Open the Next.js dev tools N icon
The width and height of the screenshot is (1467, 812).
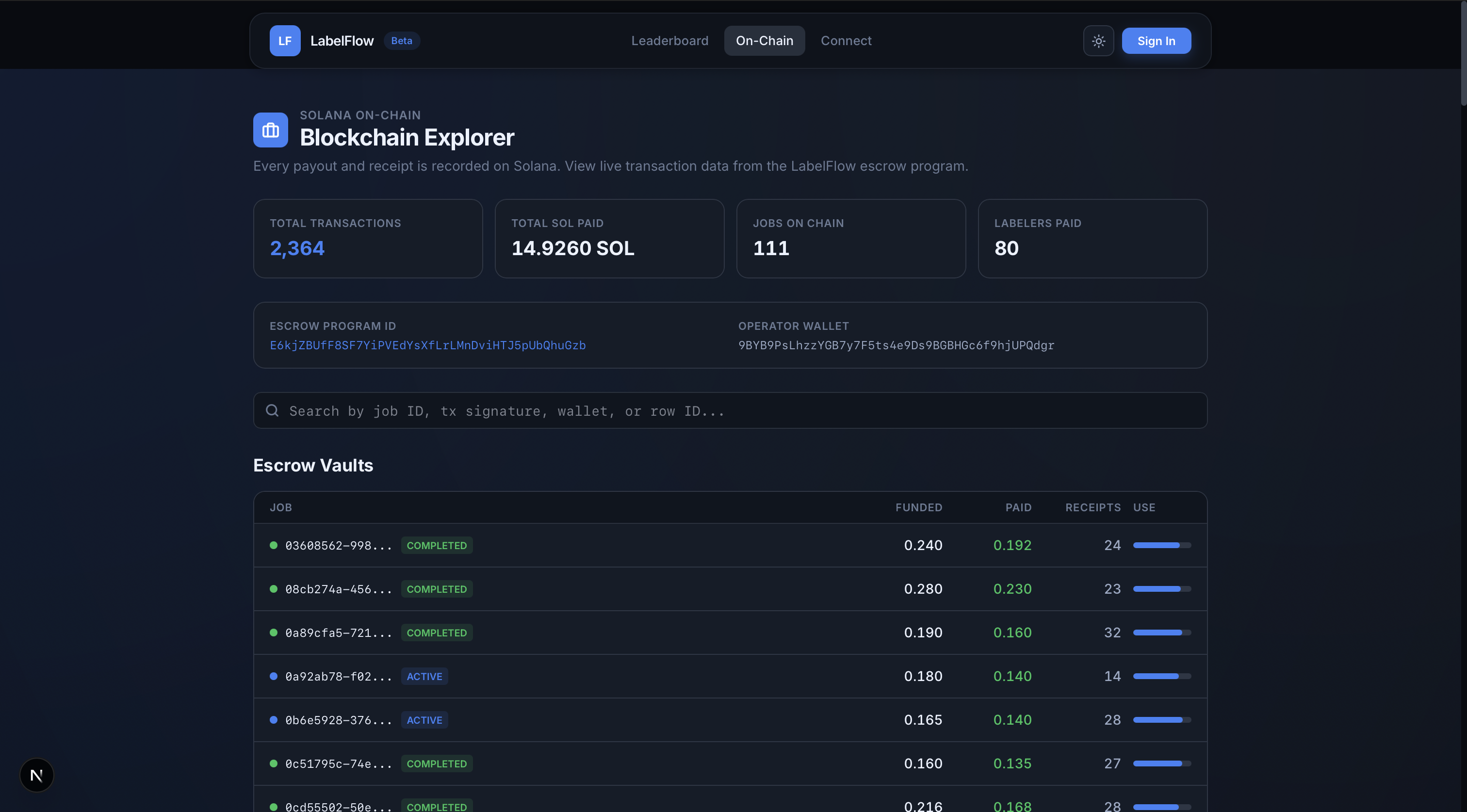click(x=36, y=775)
